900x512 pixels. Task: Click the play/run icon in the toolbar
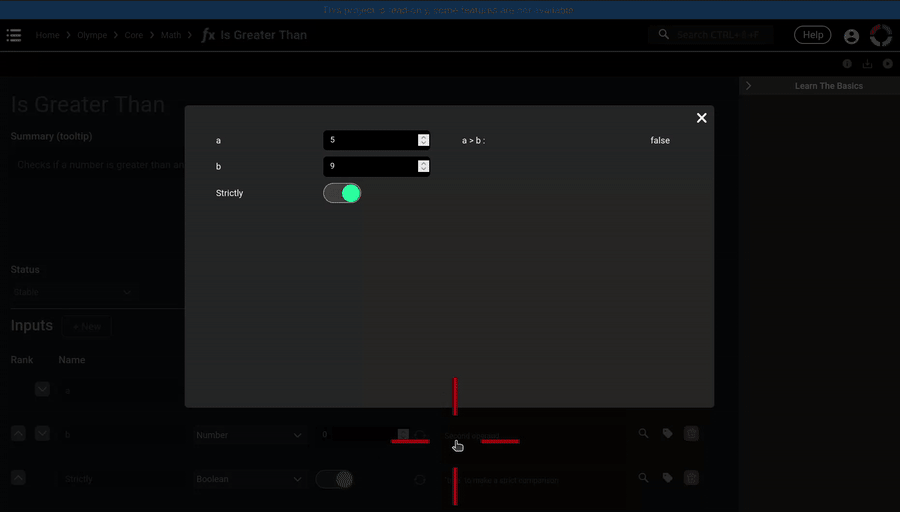[x=887, y=64]
